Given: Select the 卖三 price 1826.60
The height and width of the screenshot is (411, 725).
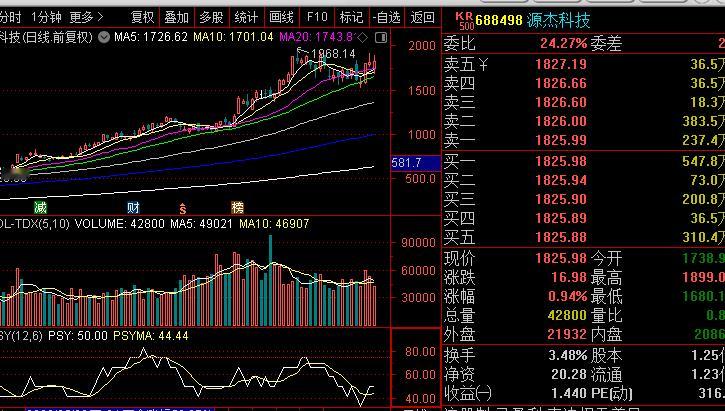Looking at the screenshot, I should [561, 102].
